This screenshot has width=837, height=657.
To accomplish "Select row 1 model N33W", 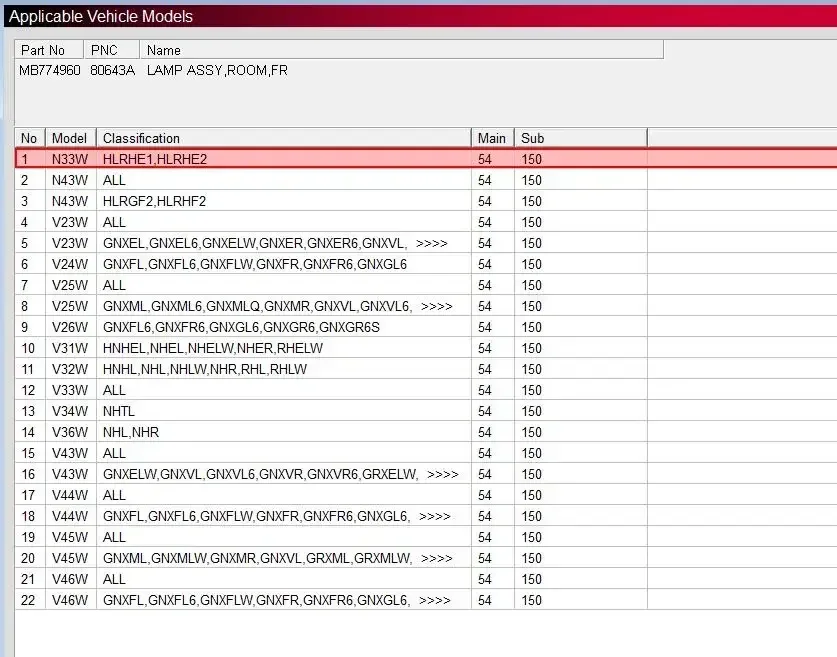I will click(x=70, y=159).
